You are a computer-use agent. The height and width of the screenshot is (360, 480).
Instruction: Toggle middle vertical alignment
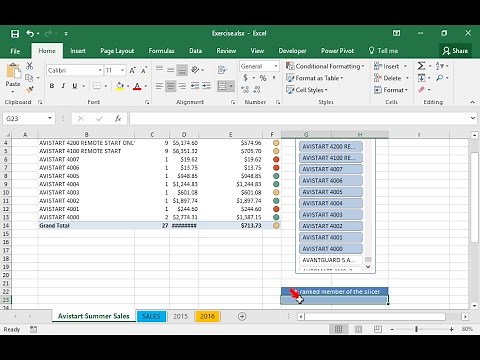tap(171, 70)
